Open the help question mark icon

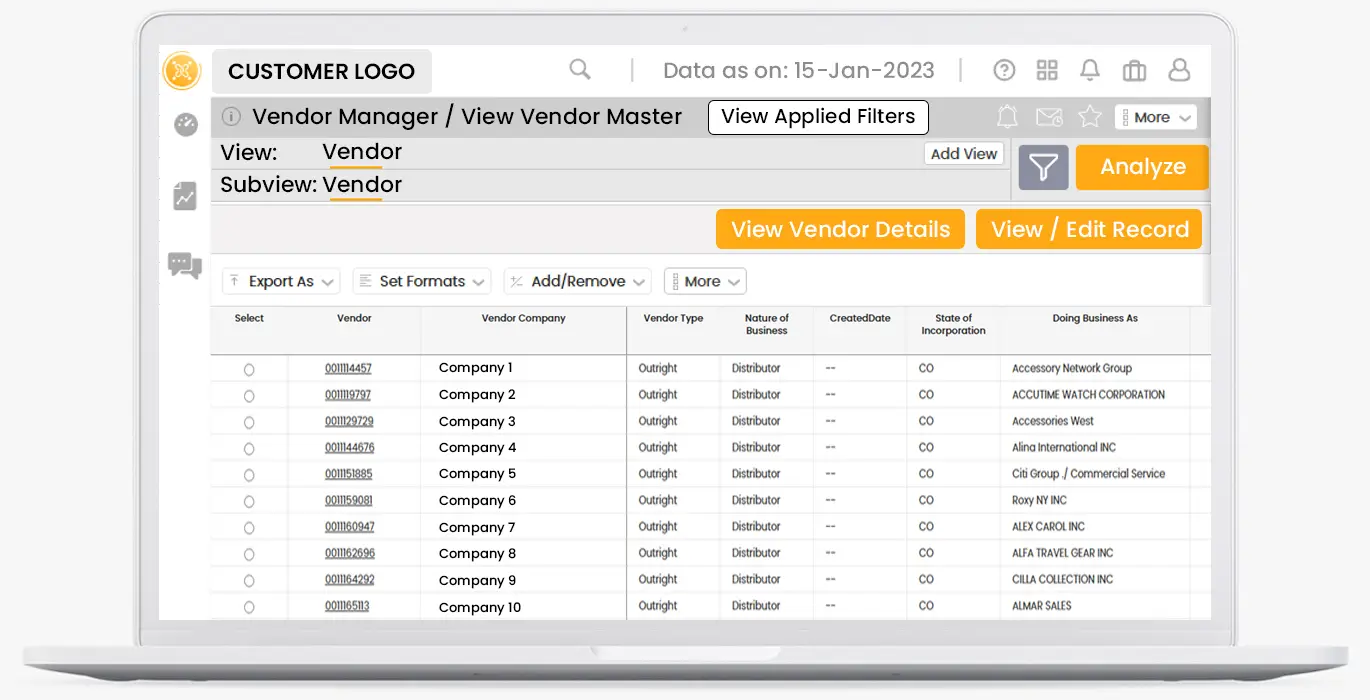coord(1004,70)
